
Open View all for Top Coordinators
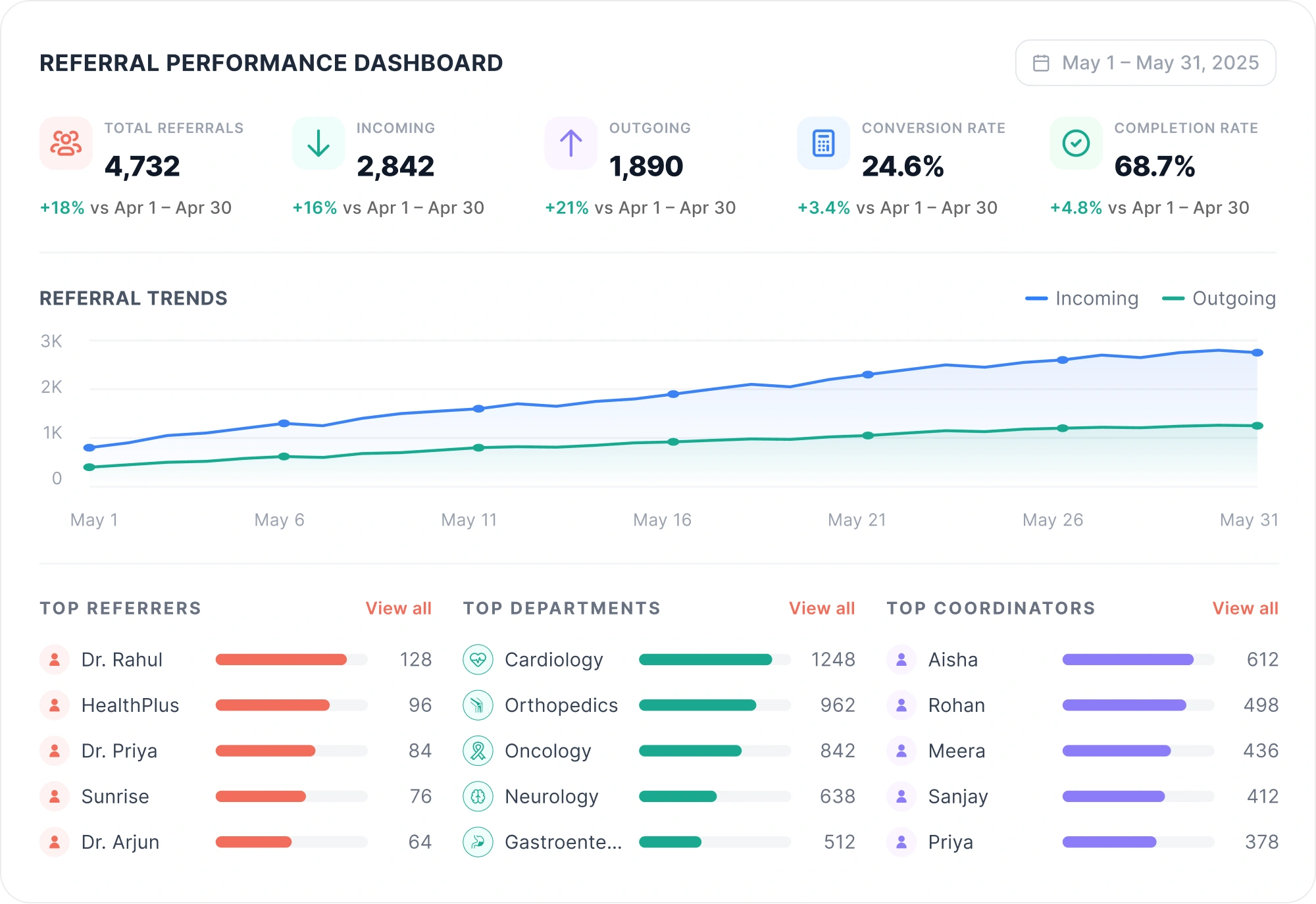pyautogui.click(x=1246, y=609)
